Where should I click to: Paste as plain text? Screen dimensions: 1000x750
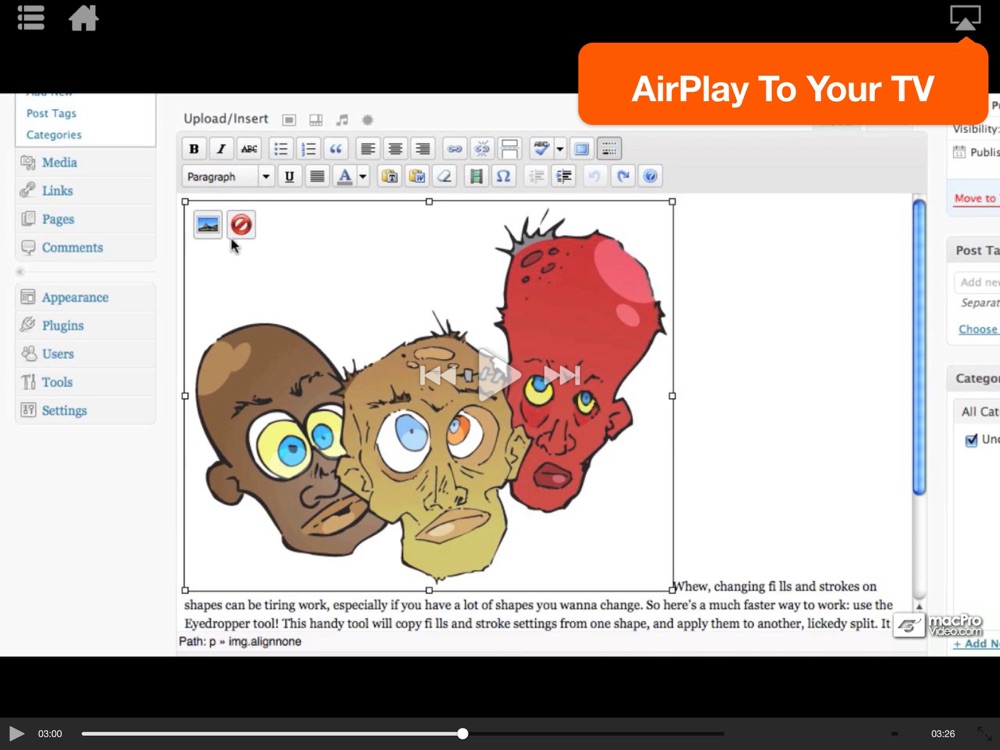pyautogui.click(x=390, y=176)
